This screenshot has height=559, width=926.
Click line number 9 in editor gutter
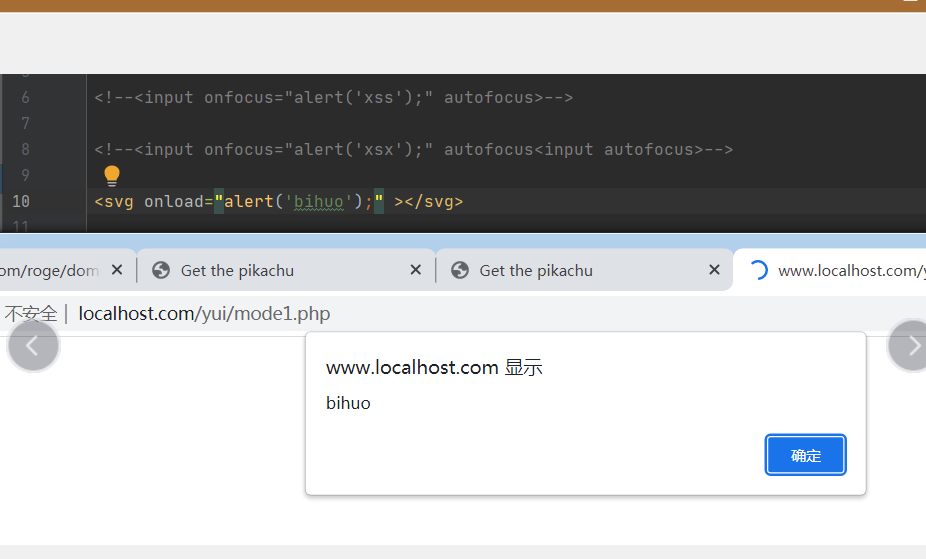pos(25,175)
